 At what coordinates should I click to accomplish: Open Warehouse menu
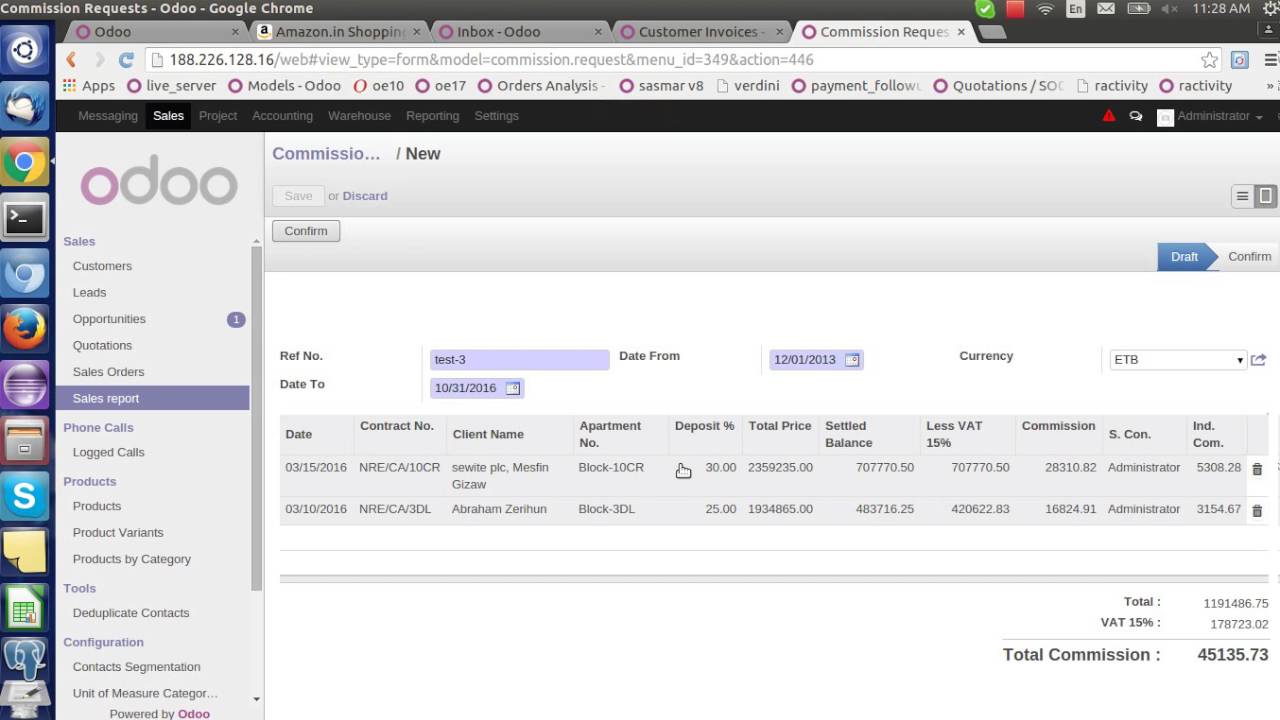click(359, 116)
